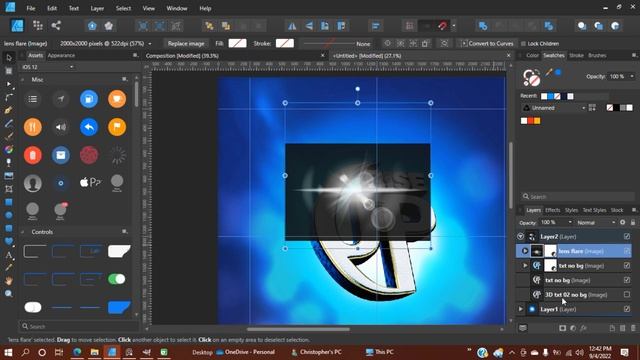
Task: Close the Composition document tab
Action: coord(322,56)
